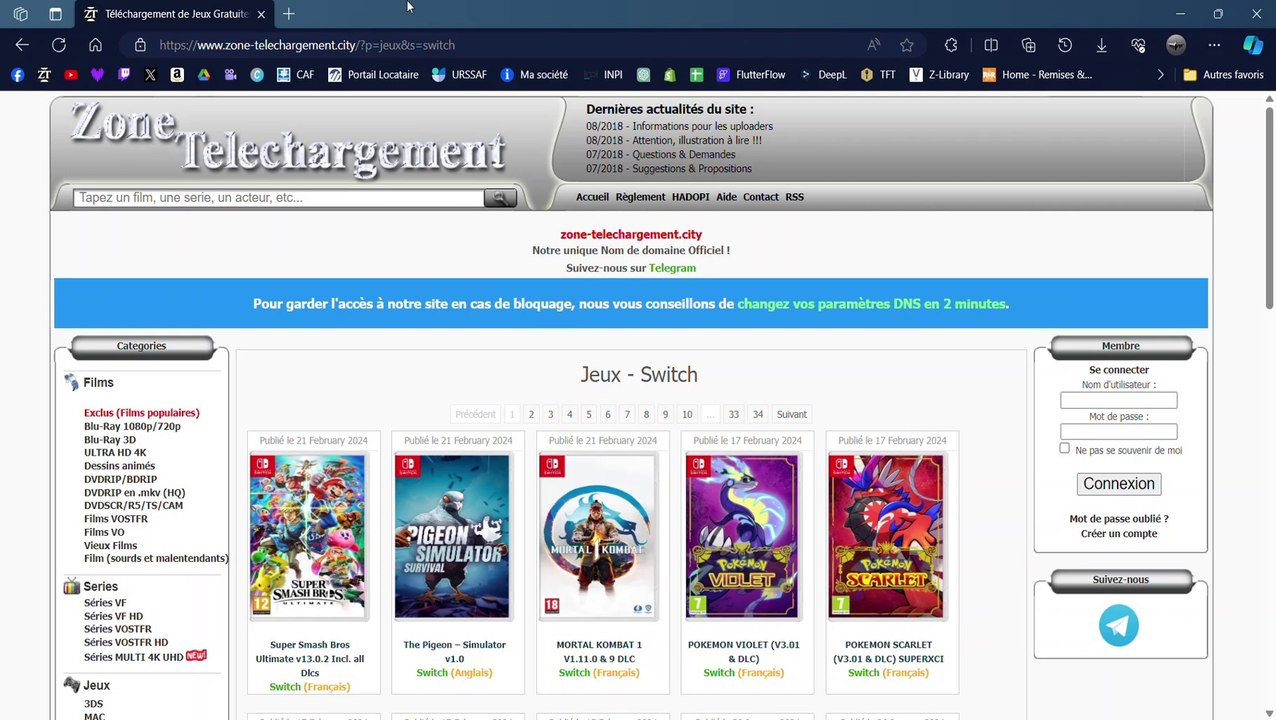Expand the bookmarks overflow chevron
This screenshot has height=720, width=1276.
(x=1160, y=74)
